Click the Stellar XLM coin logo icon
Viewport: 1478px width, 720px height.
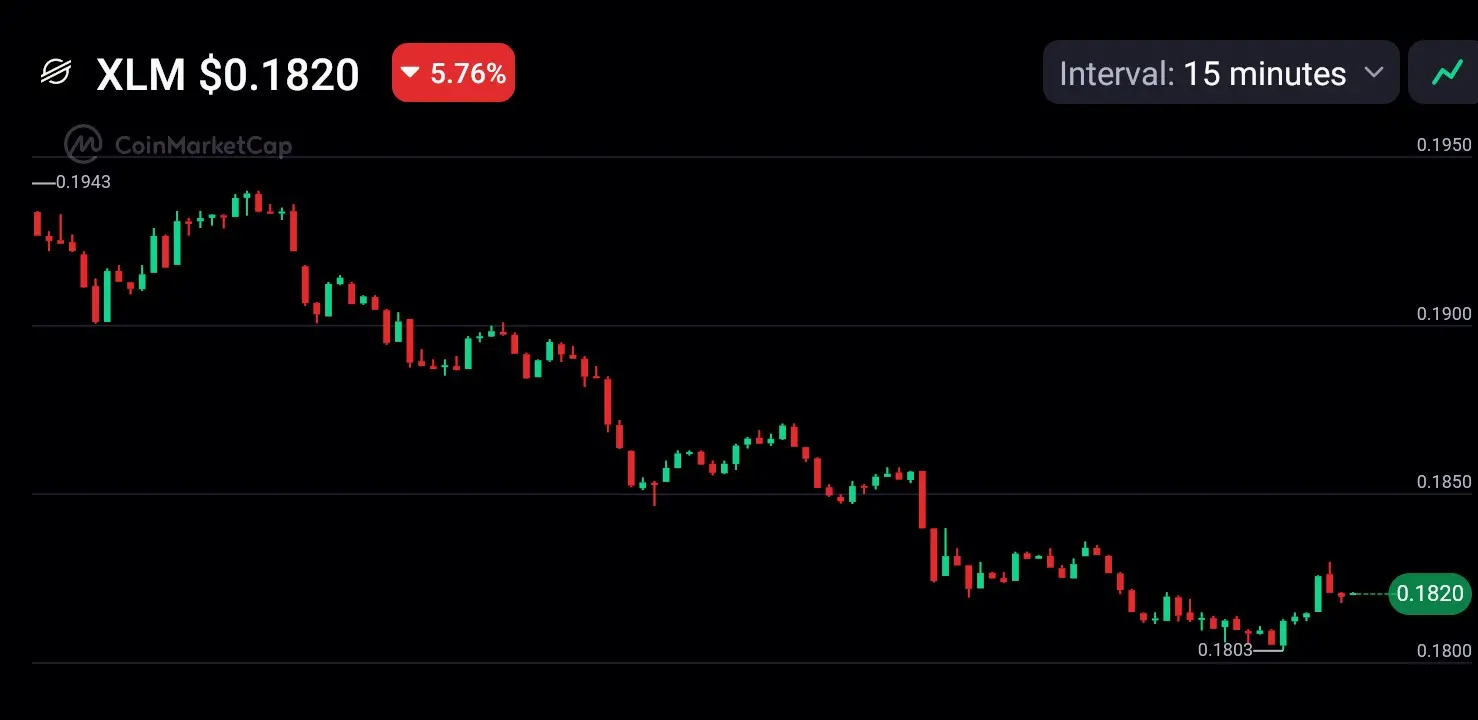pos(56,72)
